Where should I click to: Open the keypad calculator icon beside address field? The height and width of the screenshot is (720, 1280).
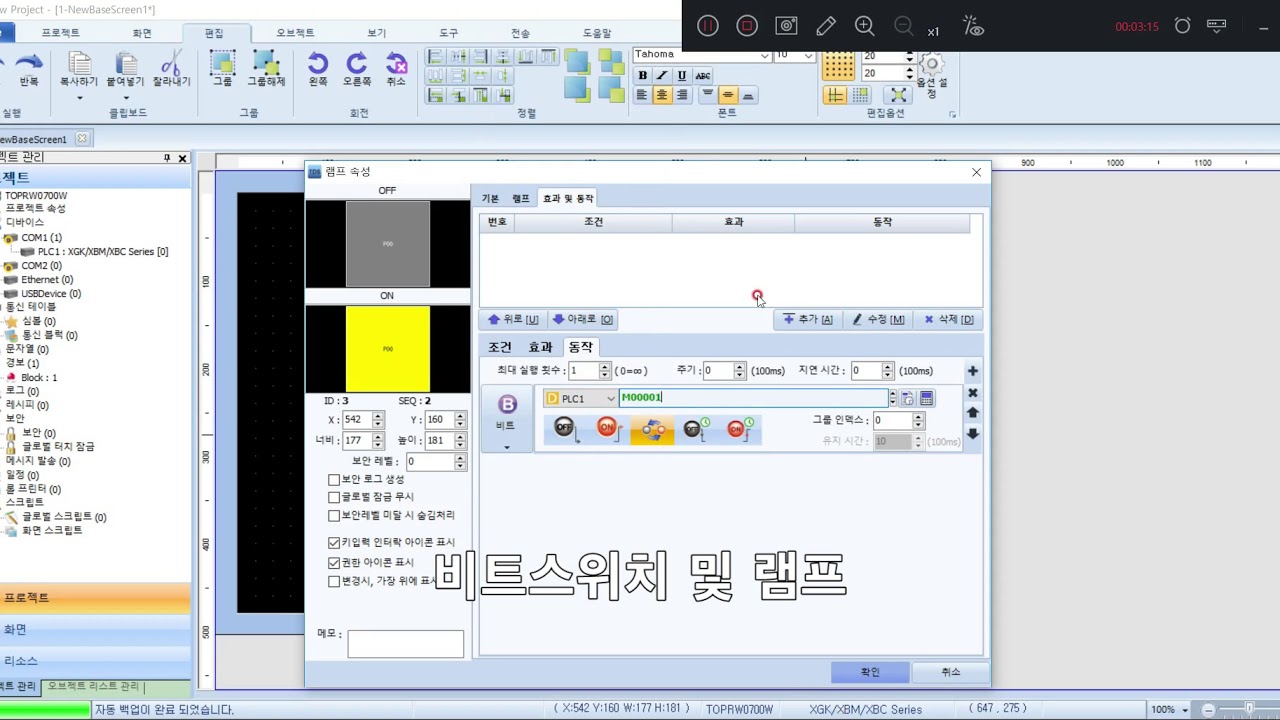coord(927,398)
